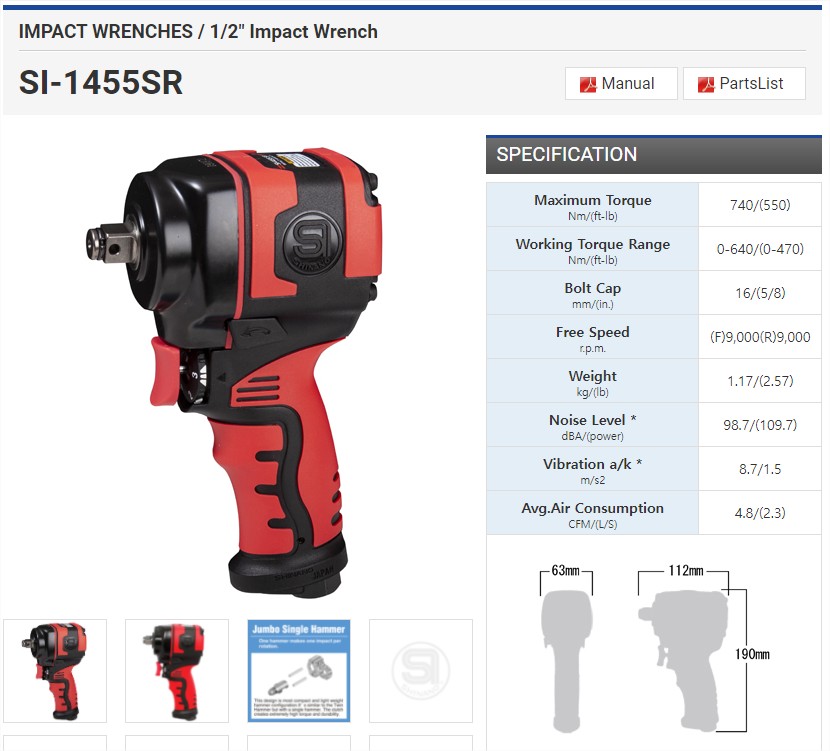Click the side-view wrench silhouette diagram
Screen dimensions: 830x751
[x=684, y=660]
